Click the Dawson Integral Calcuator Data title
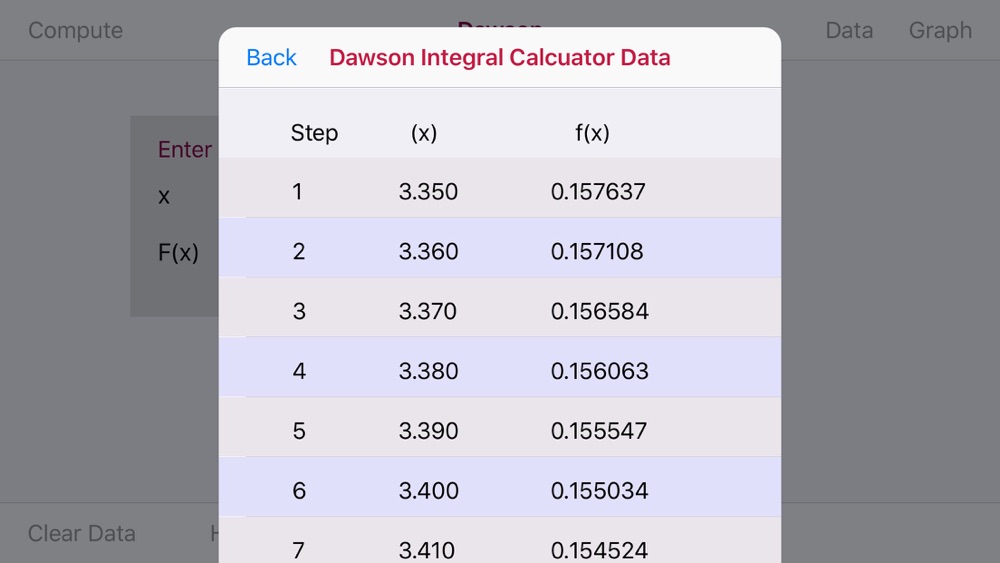This screenshot has height=563, width=1000. point(499,57)
